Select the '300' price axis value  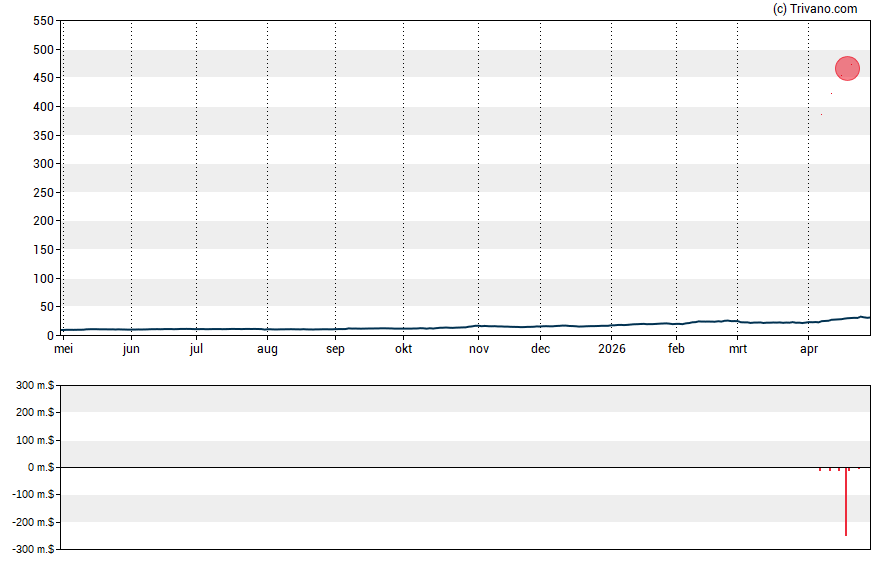(43, 164)
